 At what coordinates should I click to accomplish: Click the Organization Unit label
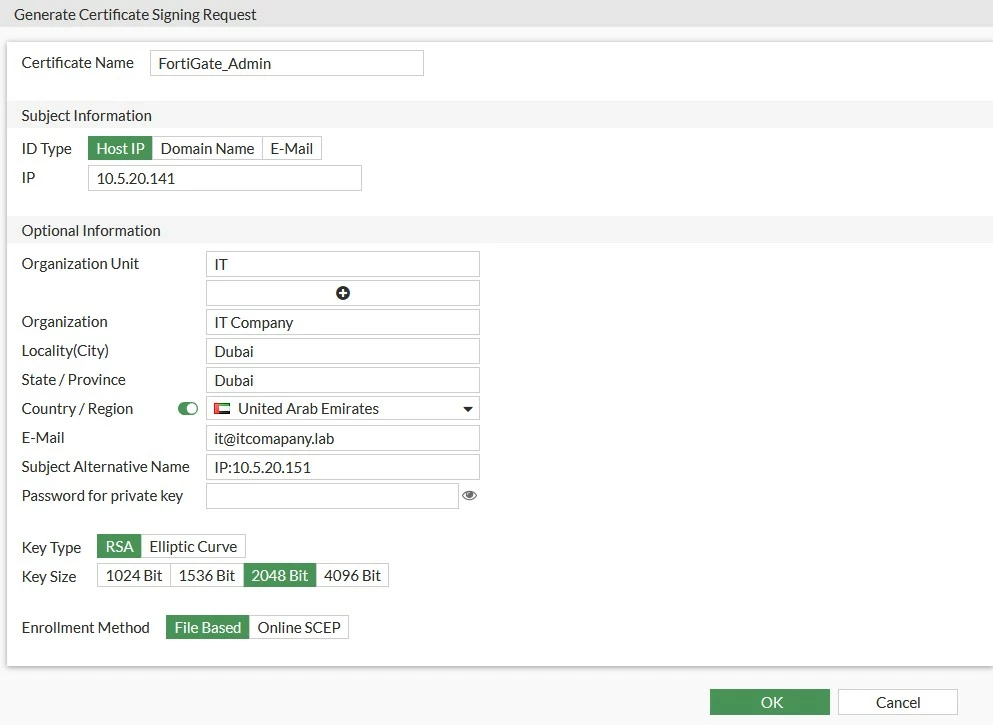(80, 264)
